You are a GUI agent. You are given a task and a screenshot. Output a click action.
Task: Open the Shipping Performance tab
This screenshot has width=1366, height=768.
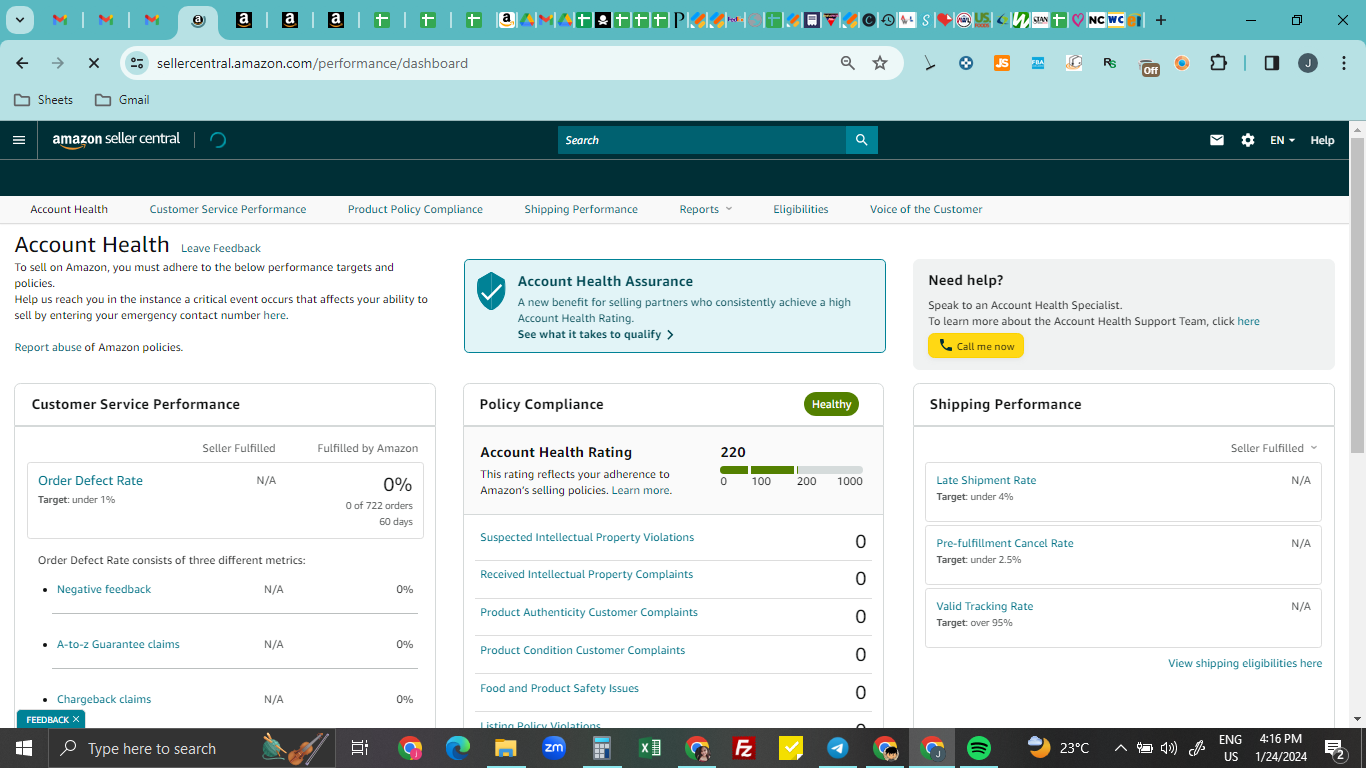pyautogui.click(x=581, y=209)
